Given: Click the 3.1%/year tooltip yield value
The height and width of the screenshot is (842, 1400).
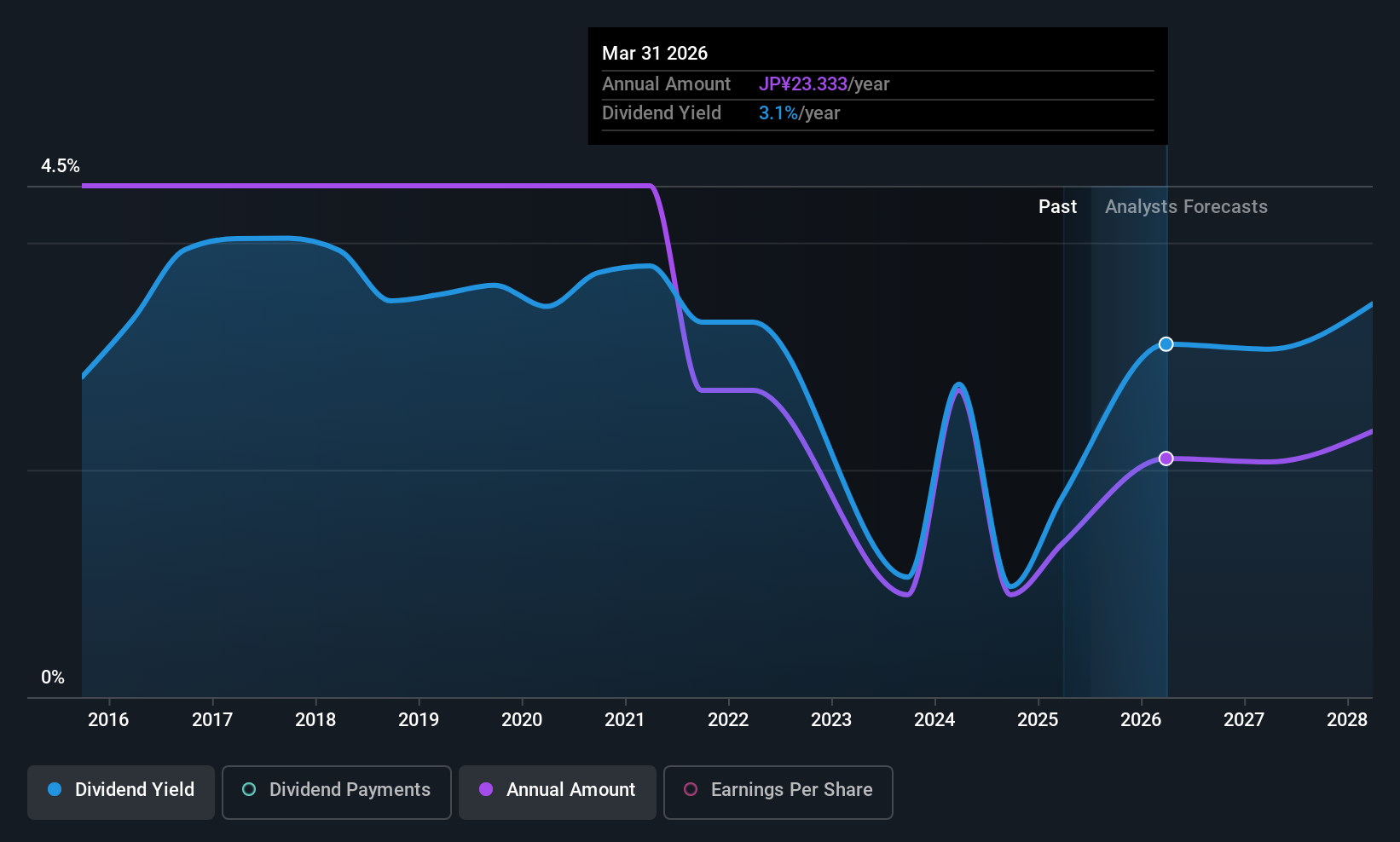Looking at the screenshot, I should tap(799, 113).
